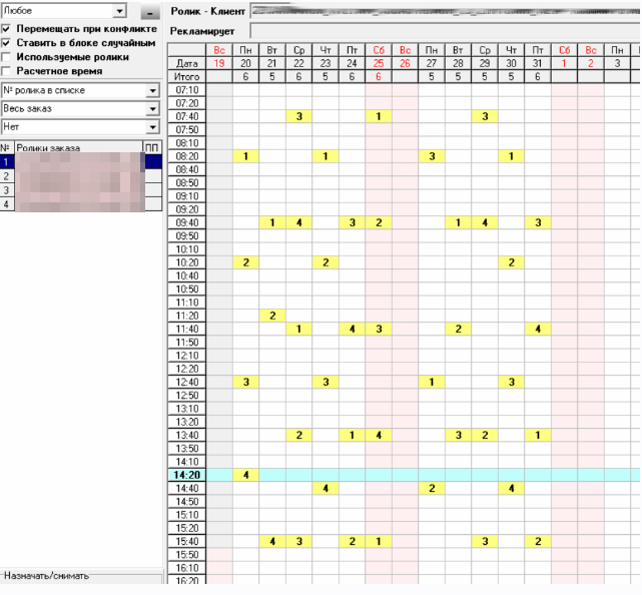This screenshot has width=642, height=595.
Task: Enable 'Расчетное время' checkbox
Action: point(6,71)
